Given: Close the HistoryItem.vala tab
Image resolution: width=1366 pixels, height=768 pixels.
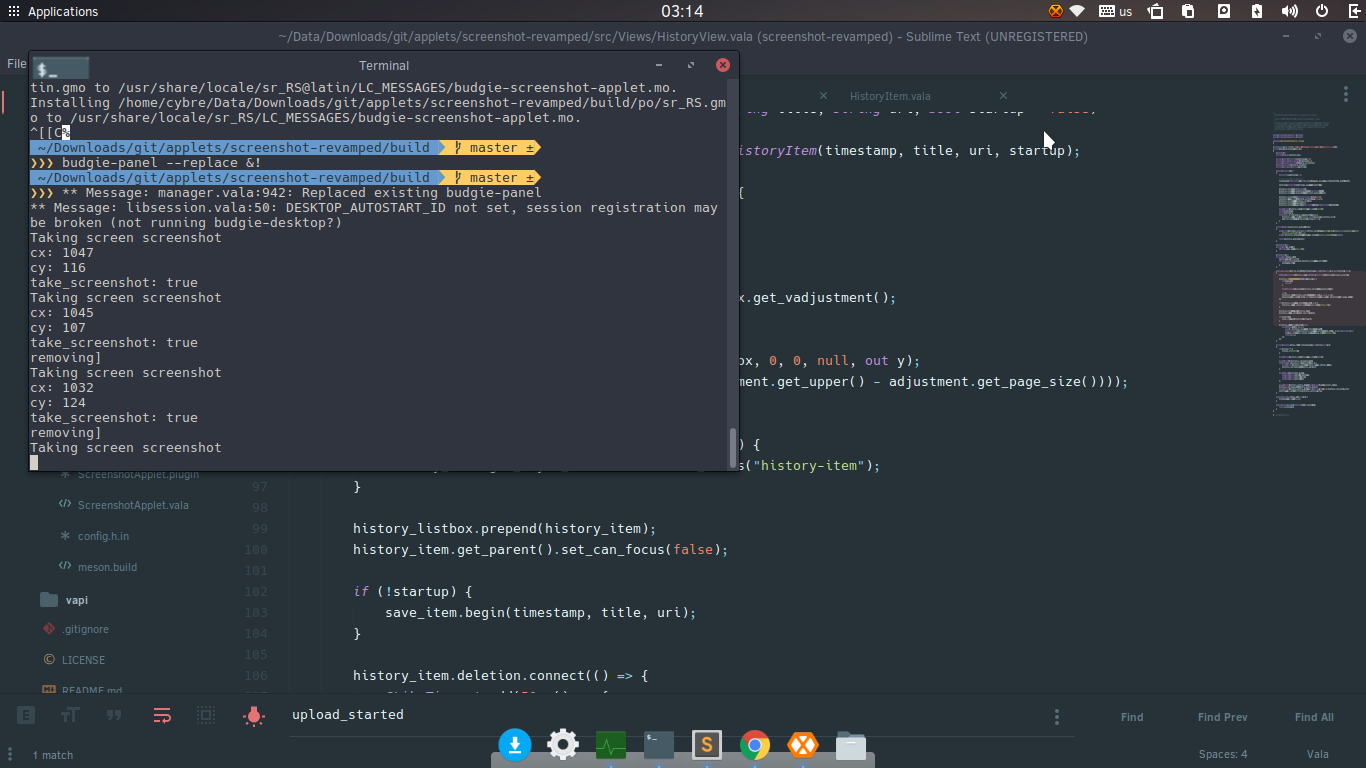Looking at the screenshot, I should click(x=1005, y=96).
